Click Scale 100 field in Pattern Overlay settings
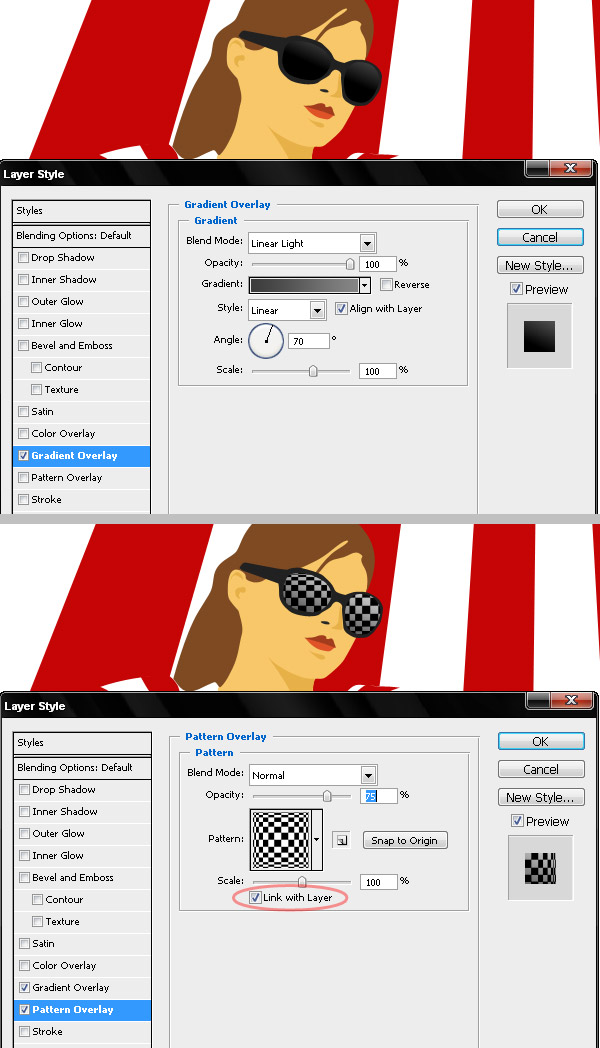Viewport: 600px width, 1048px height. click(x=379, y=882)
